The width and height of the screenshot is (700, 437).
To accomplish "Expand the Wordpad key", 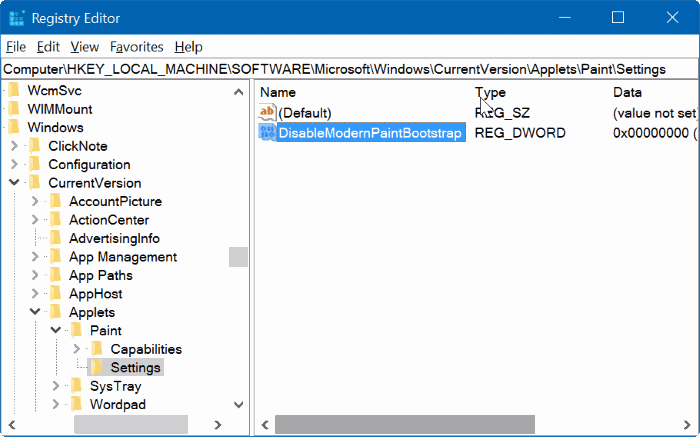I will point(56,404).
